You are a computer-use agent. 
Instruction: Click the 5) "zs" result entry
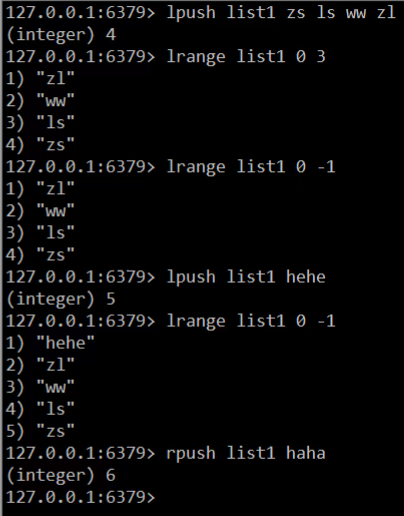point(40,431)
